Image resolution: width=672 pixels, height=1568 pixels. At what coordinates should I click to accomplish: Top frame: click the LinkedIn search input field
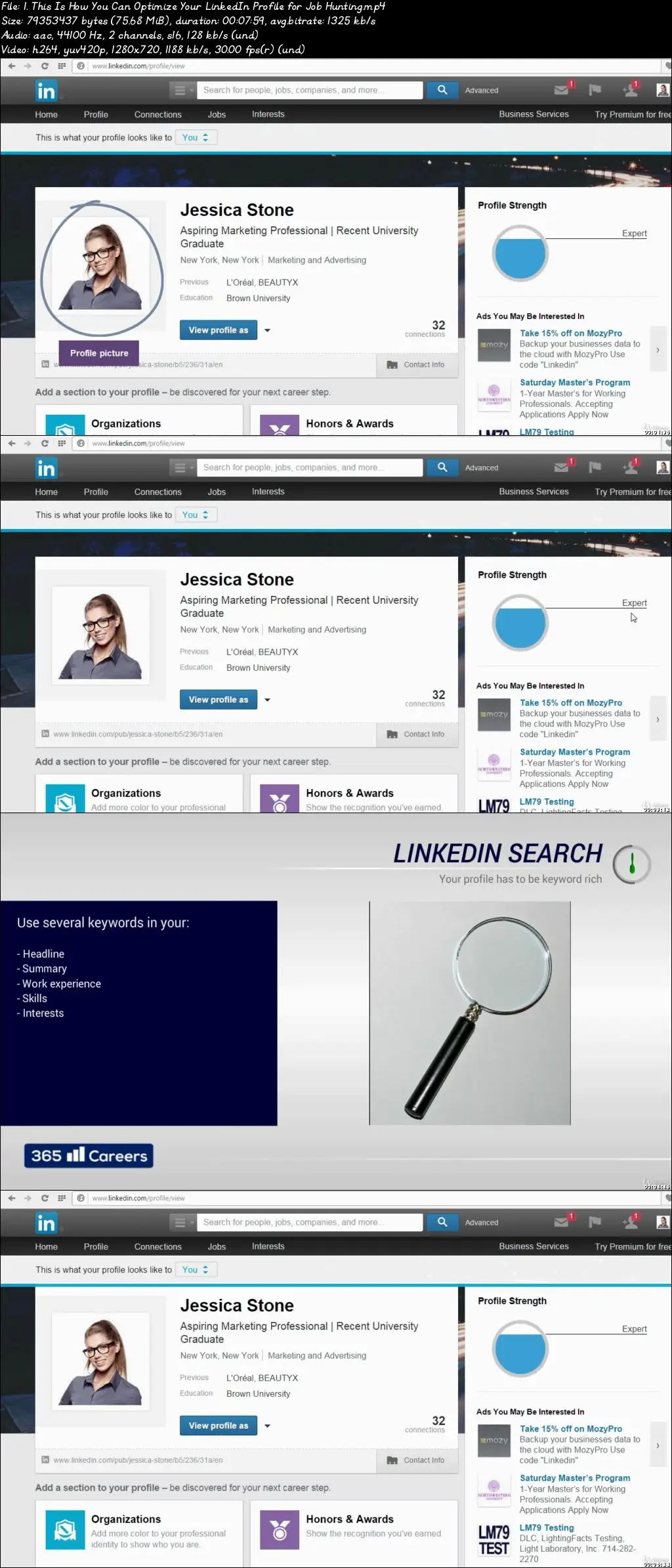pyautogui.click(x=310, y=90)
